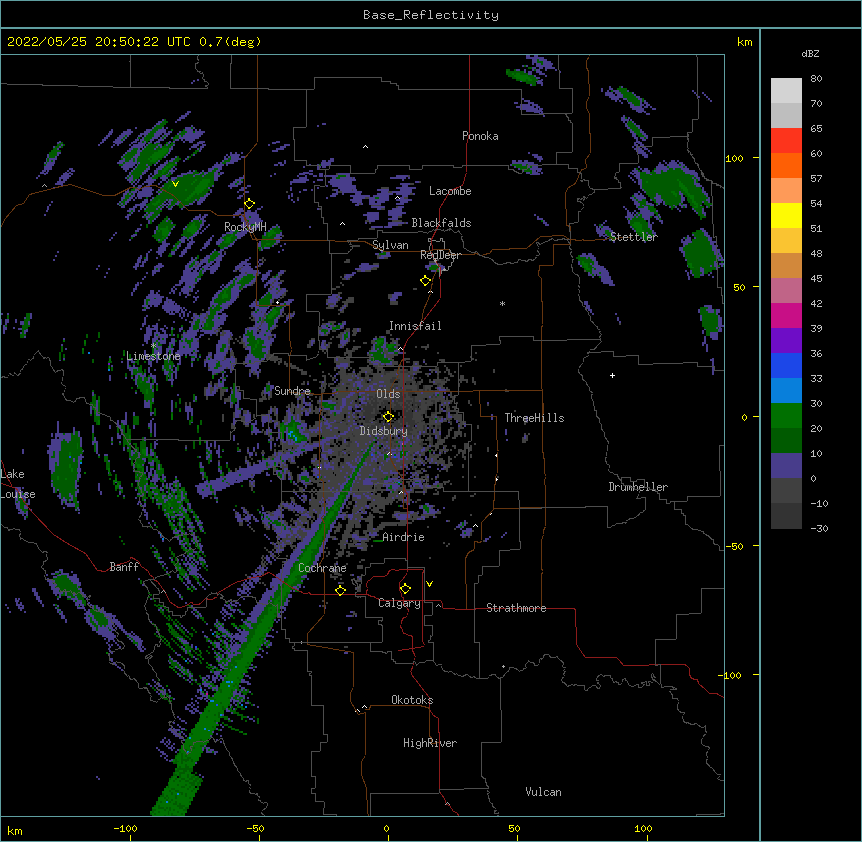This screenshot has width=862, height=842.
Task: Select the Blackfalds label on map
Action: click(x=441, y=223)
